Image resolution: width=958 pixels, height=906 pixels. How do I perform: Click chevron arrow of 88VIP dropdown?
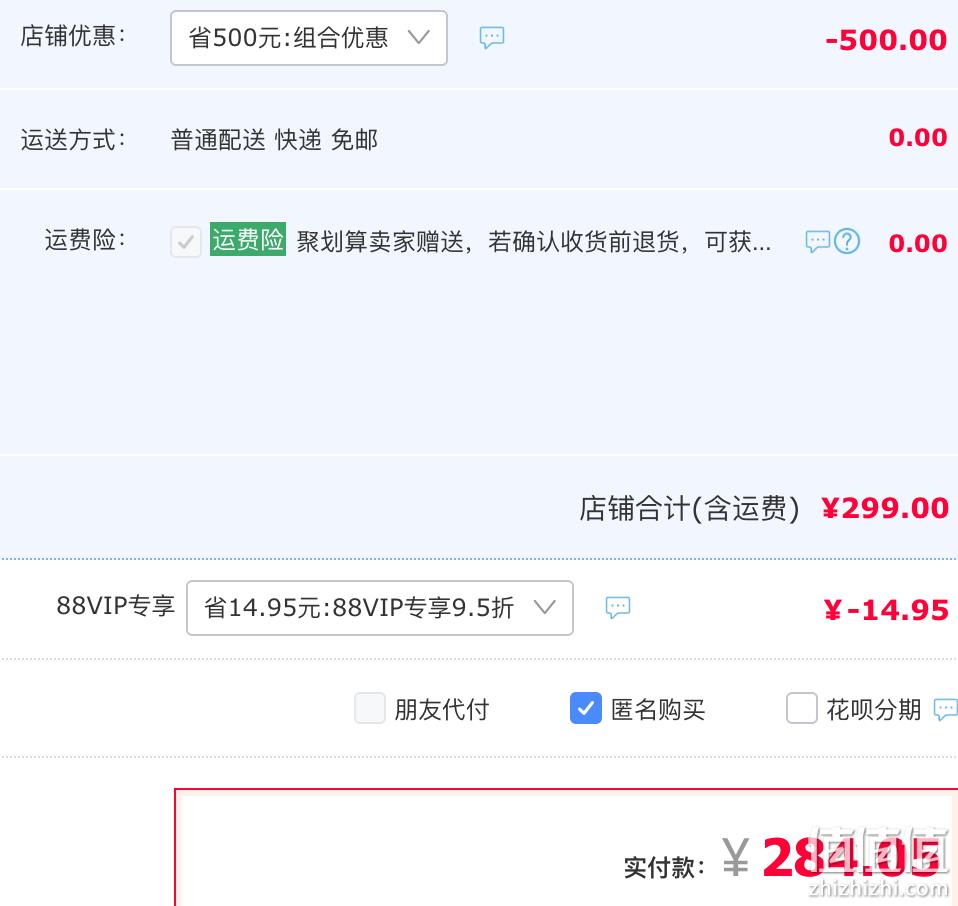point(544,608)
